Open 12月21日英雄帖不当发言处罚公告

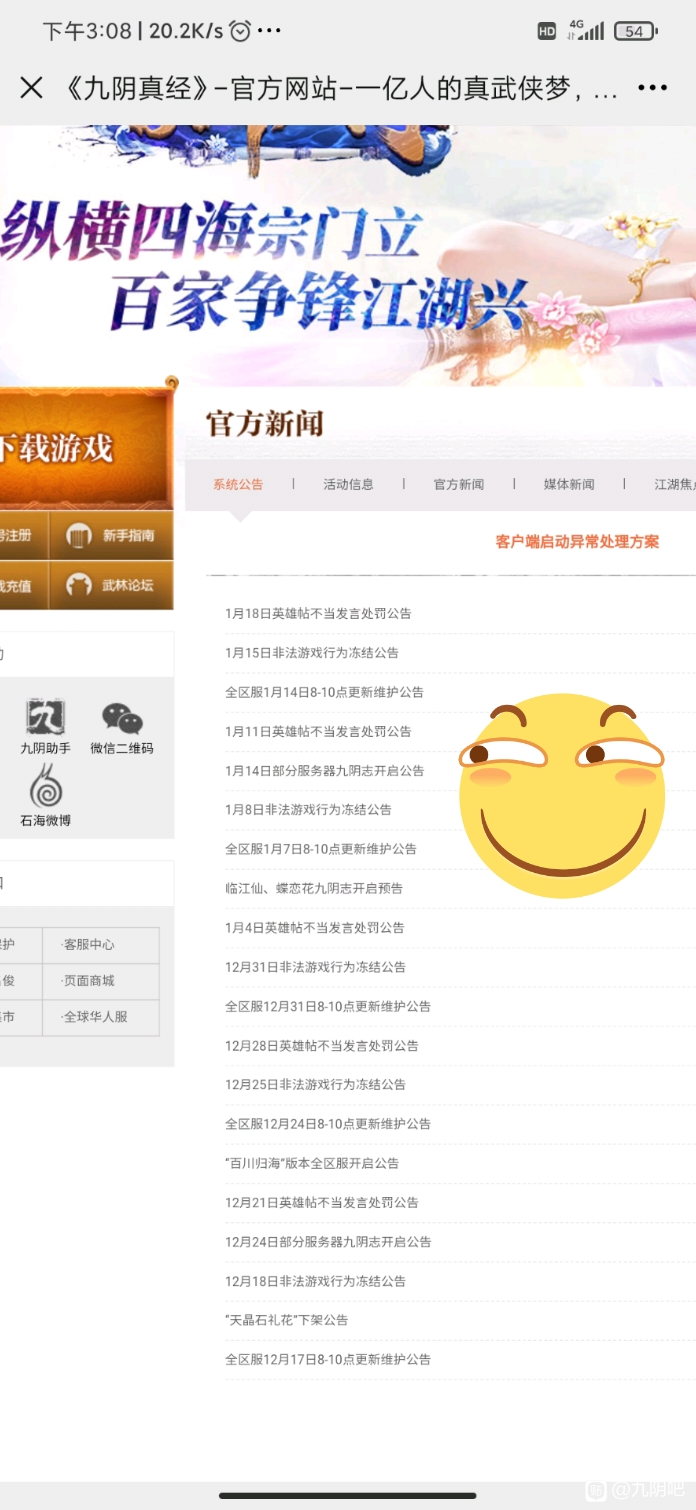tap(322, 1202)
